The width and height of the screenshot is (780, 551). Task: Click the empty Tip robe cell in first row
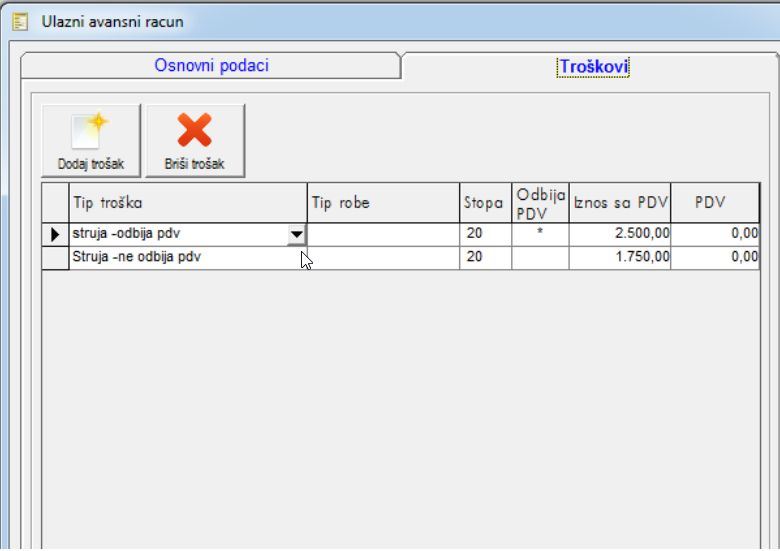(x=383, y=234)
